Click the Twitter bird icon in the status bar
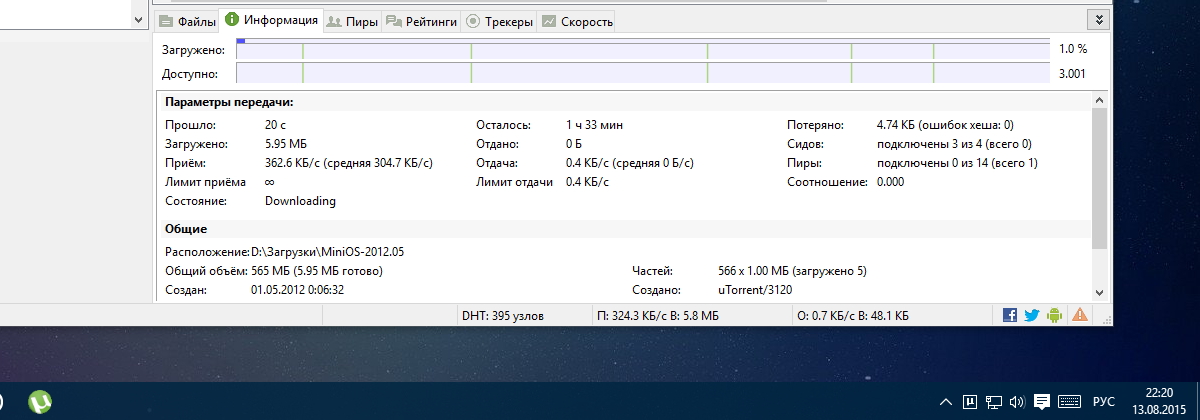Image resolution: width=1200 pixels, height=420 pixels. tap(1032, 315)
